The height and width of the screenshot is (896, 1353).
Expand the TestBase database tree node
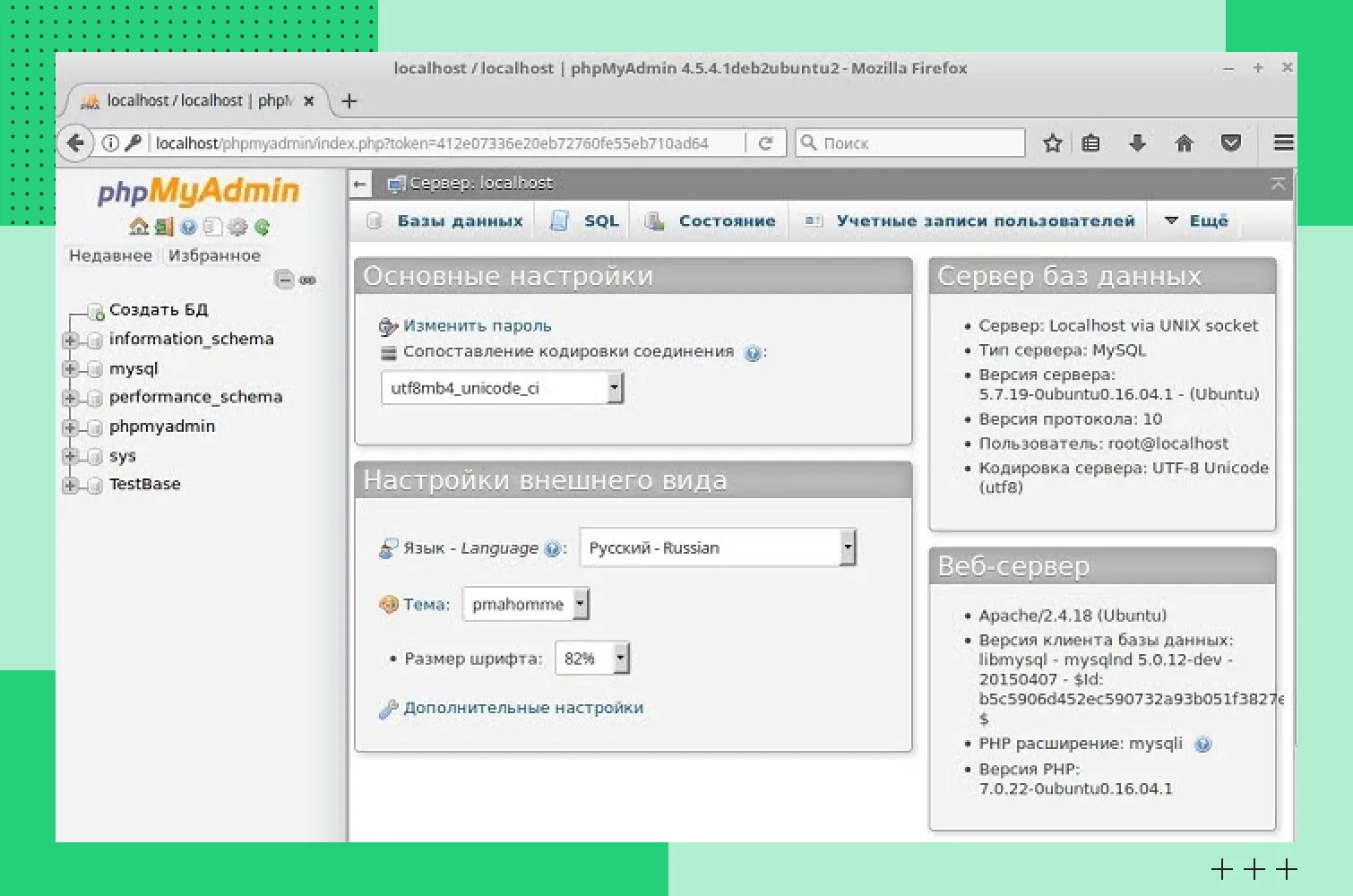coord(70,485)
